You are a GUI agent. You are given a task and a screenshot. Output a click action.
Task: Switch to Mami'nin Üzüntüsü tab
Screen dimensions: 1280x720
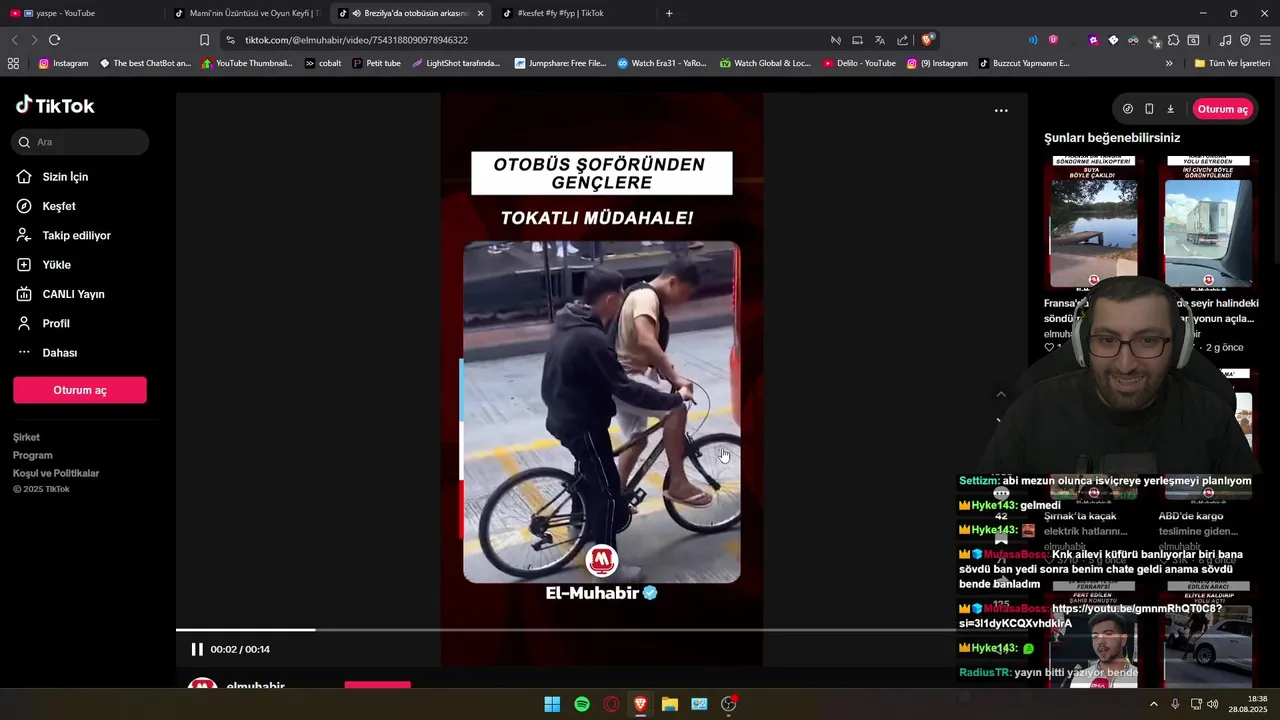[x=247, y=13]
